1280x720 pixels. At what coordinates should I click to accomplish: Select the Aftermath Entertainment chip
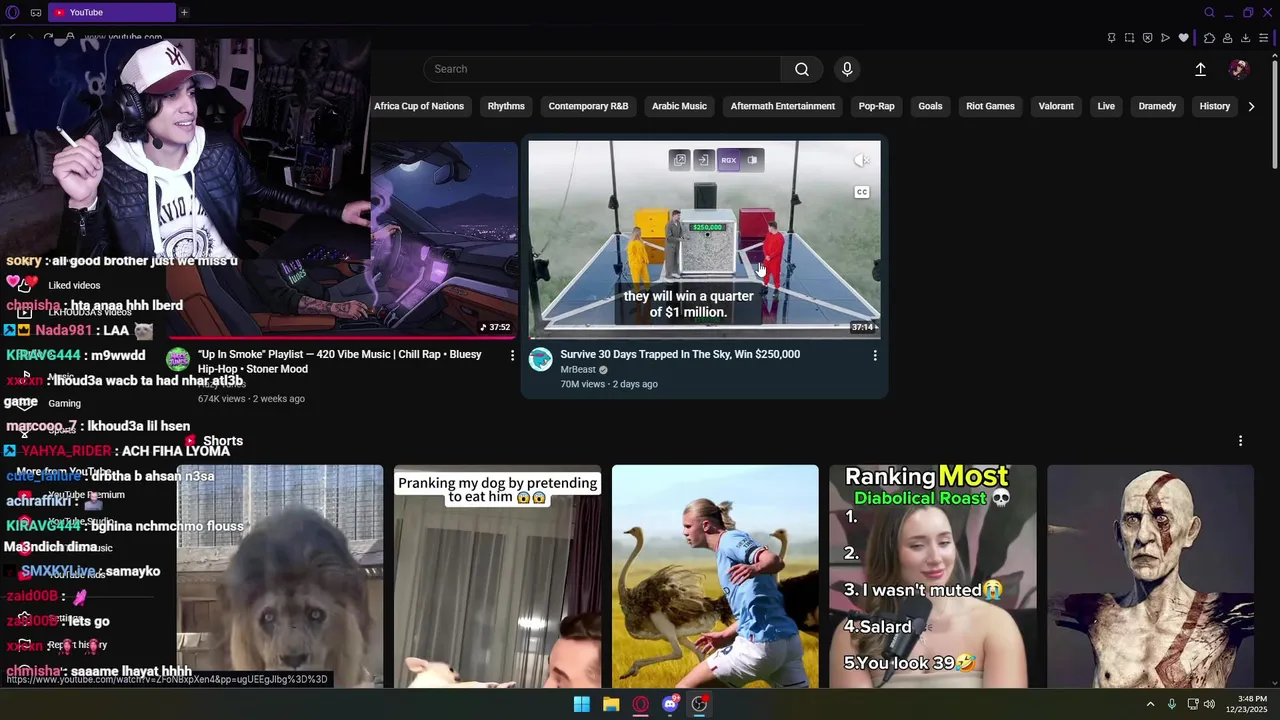(x=782, y=106)
